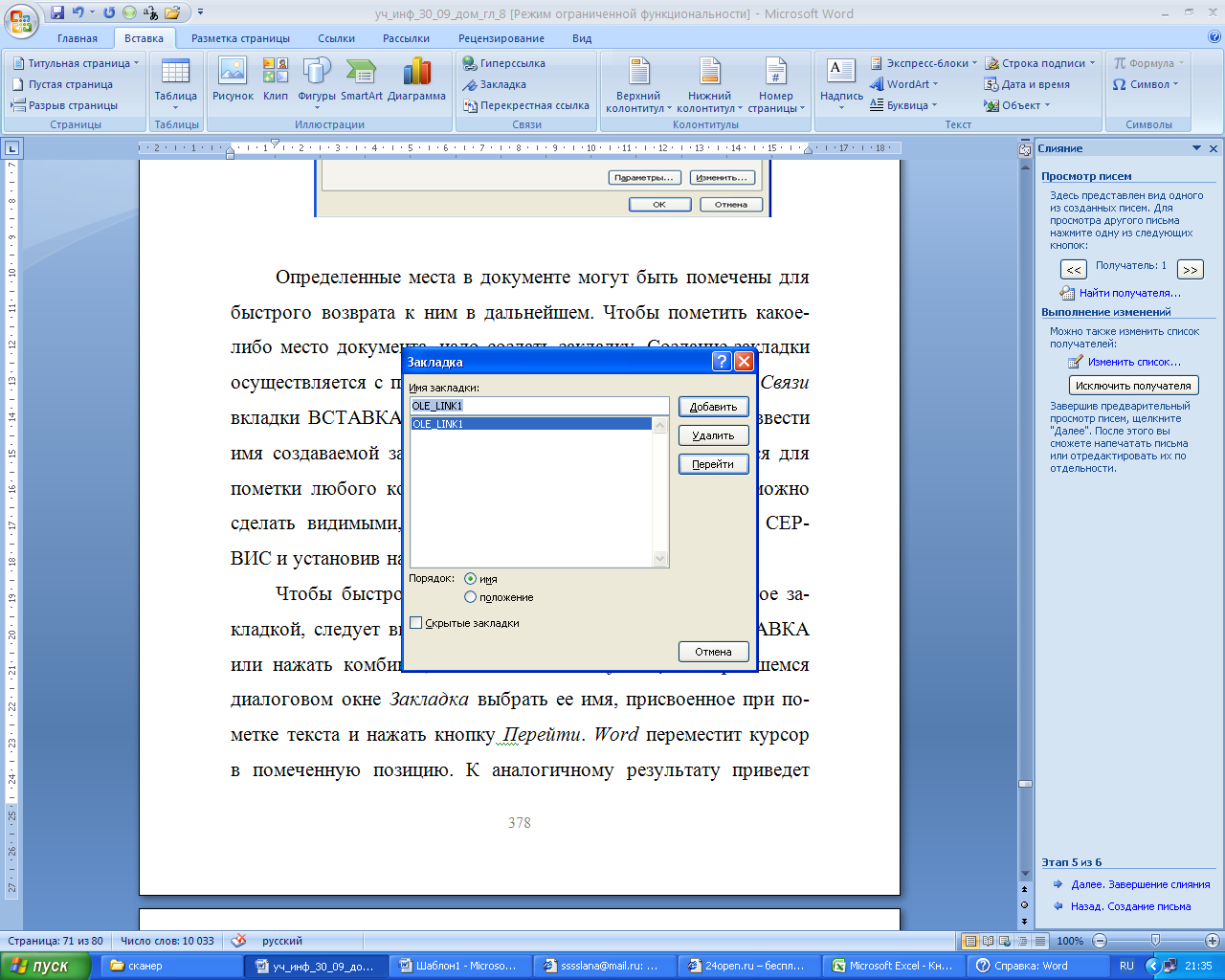Click the zoom in plus button
Image resolution: width=1225 pixels, height=980 pixels.
pyautogui.click(x=1213, y=941)
